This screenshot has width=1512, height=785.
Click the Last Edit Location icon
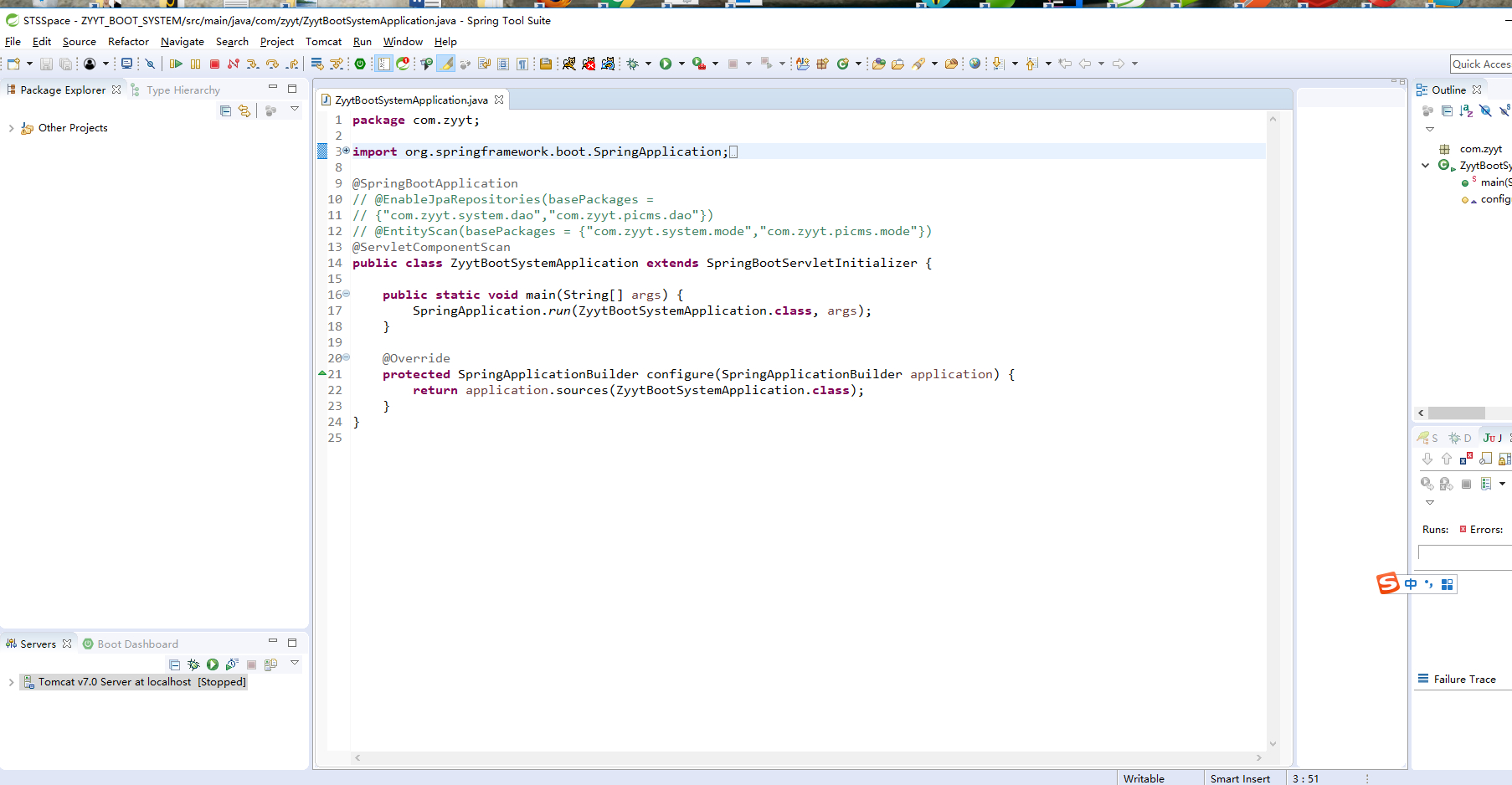(x=1065, y=64)
